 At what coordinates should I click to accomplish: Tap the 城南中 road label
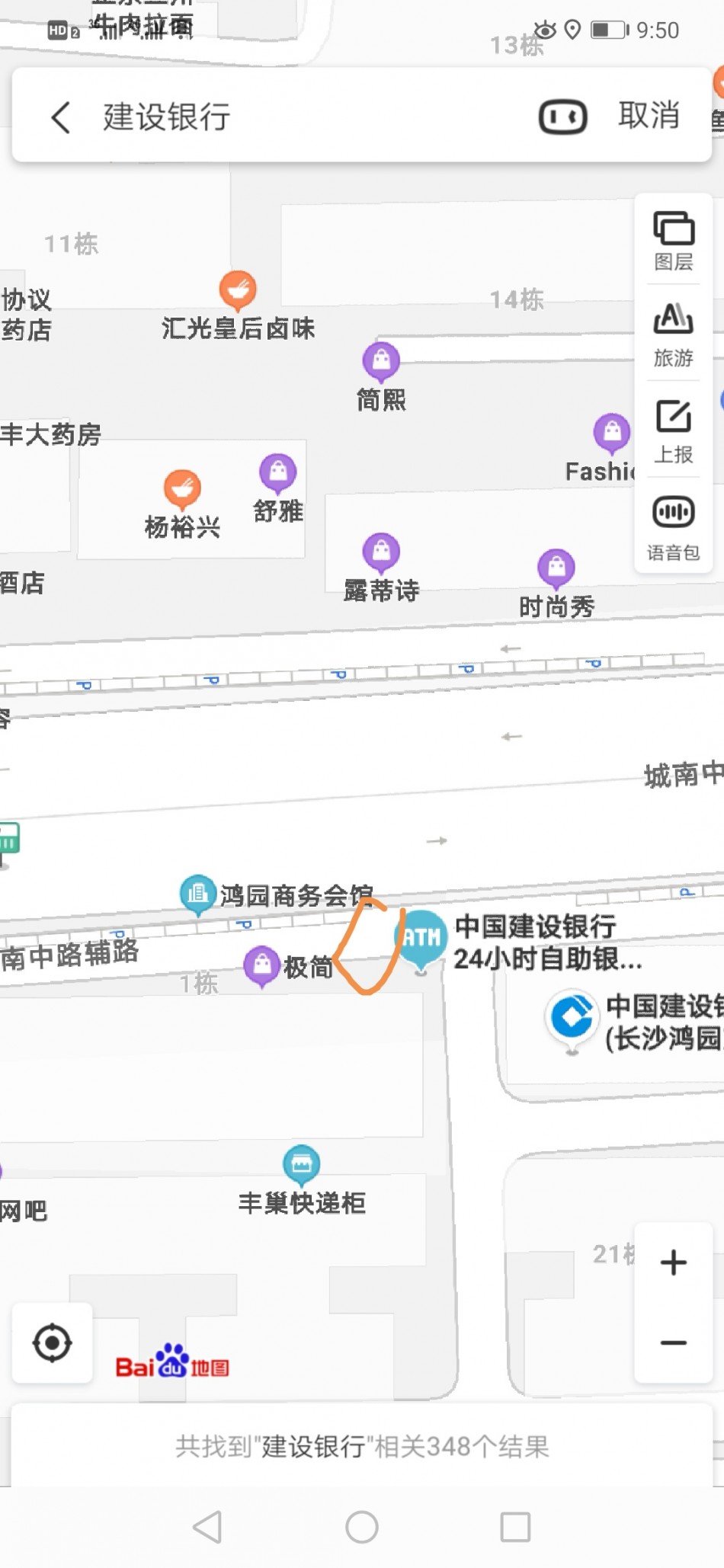684,775
